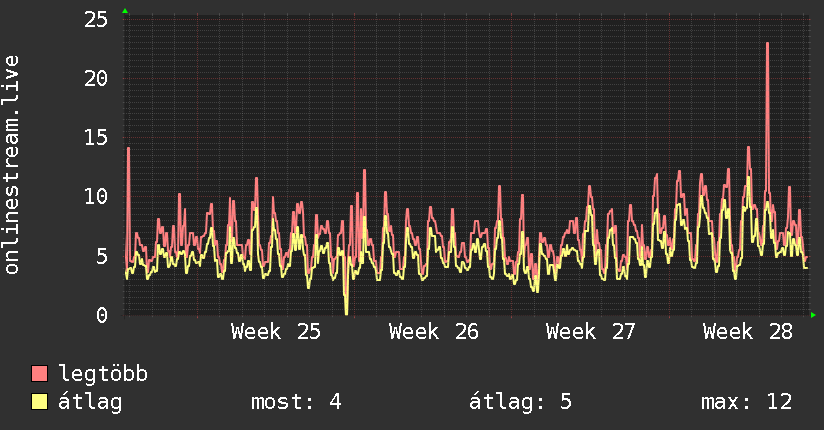Click the green arrow ending the x-axis
The image size is (824, 430).
click(x=813, y=315)
